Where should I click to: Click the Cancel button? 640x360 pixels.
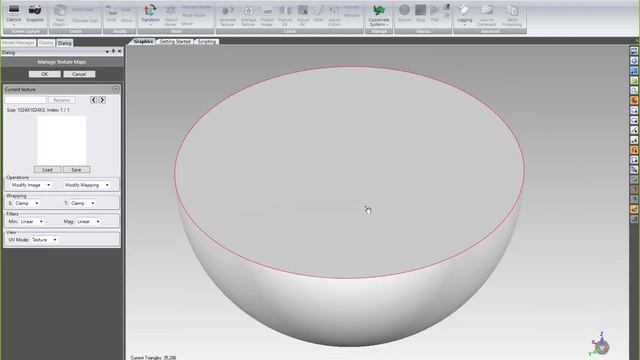(79, 74)
